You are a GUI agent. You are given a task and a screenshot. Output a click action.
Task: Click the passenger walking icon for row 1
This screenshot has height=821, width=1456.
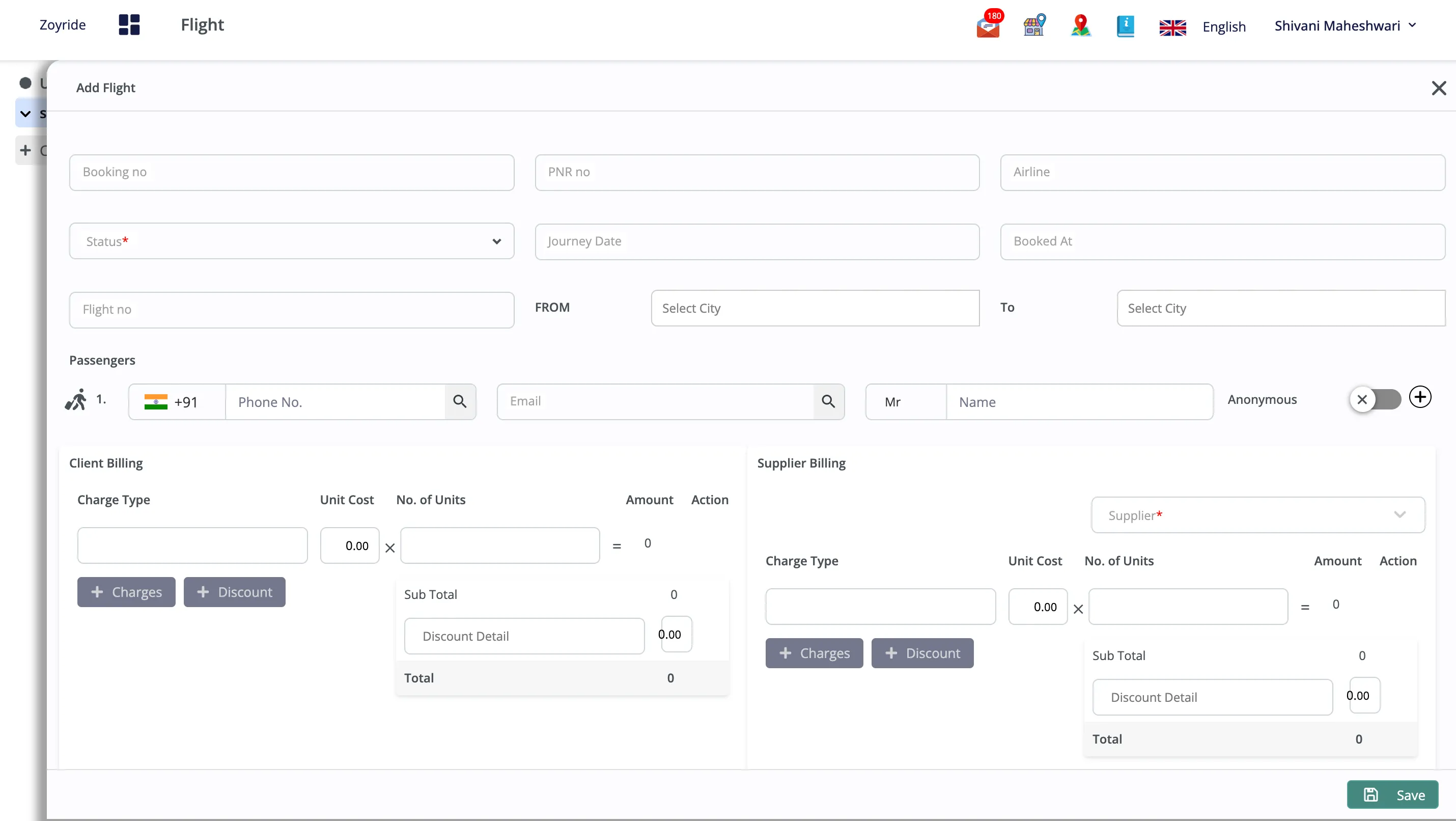click(x=76, y=399)
